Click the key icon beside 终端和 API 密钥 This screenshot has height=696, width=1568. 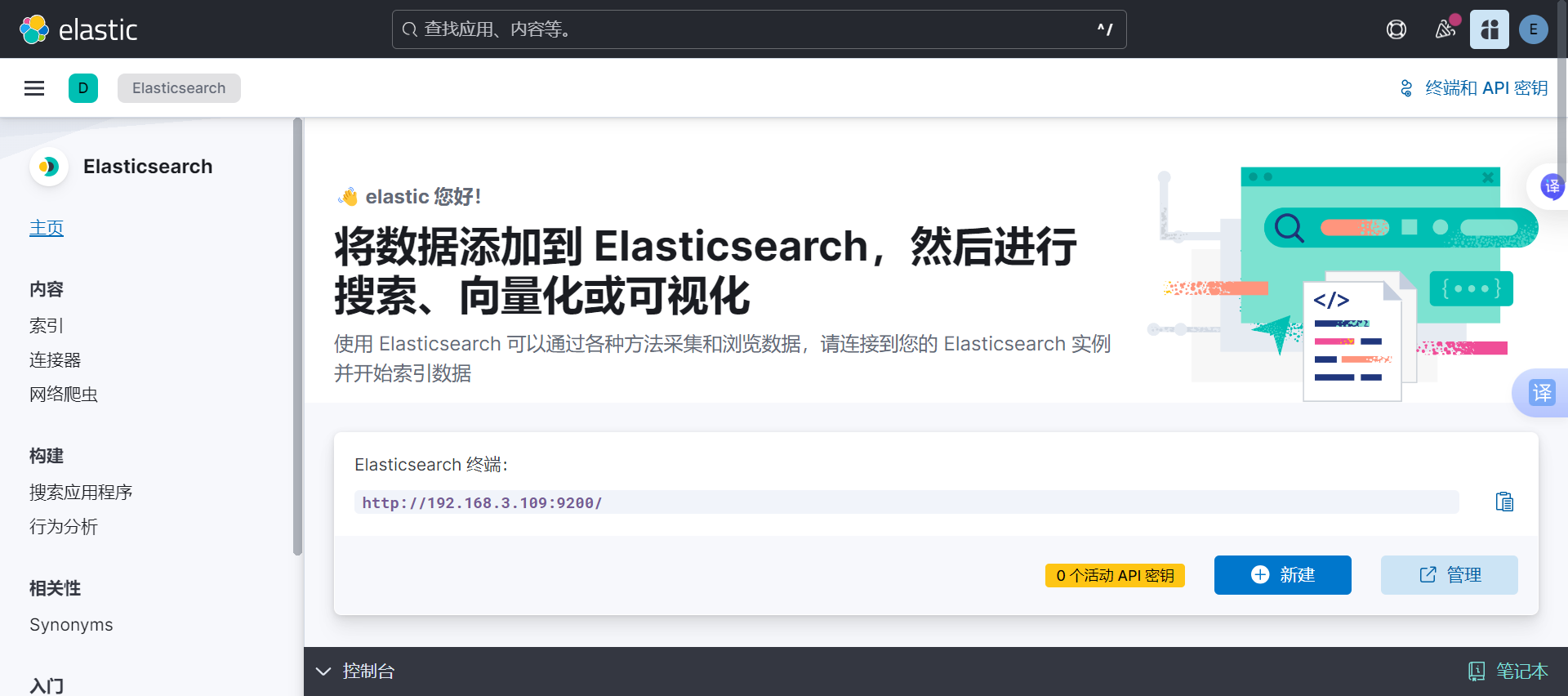1406,88
